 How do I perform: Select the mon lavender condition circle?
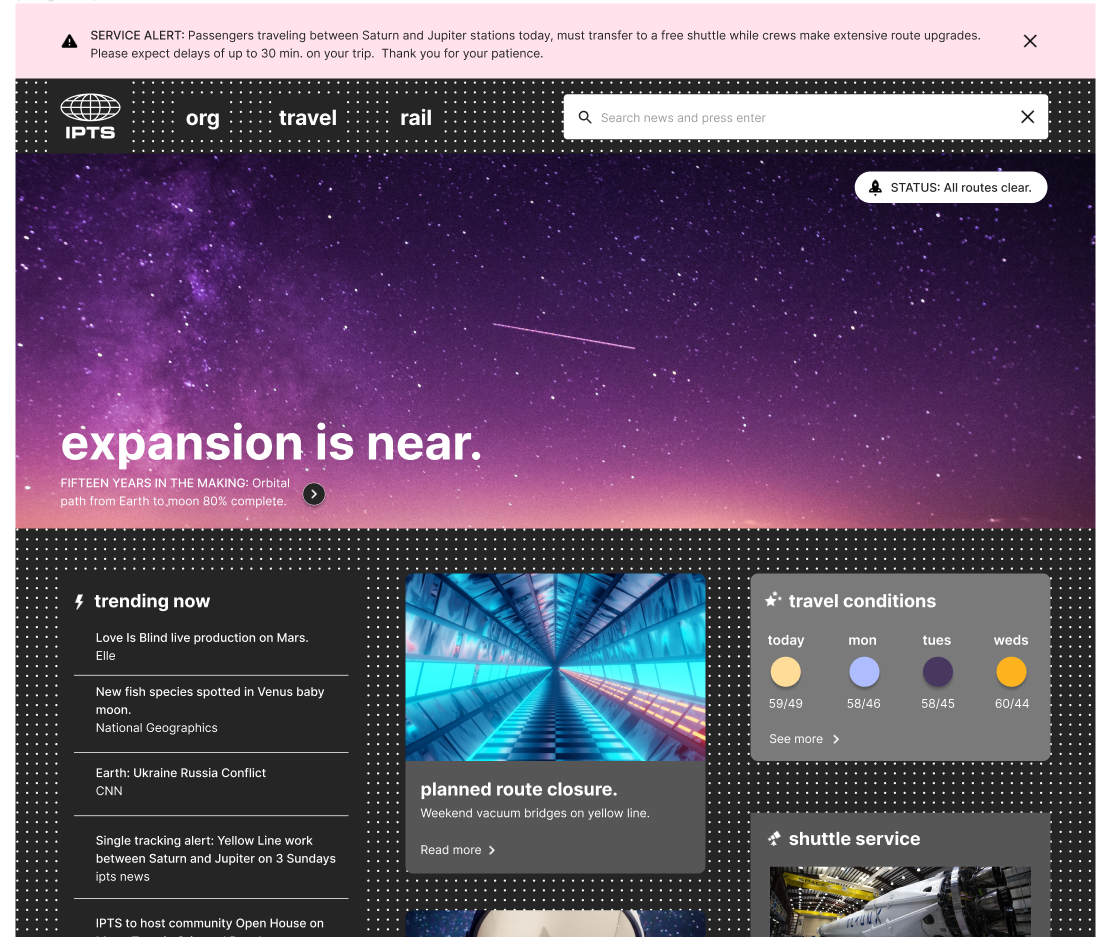[863, 672]
